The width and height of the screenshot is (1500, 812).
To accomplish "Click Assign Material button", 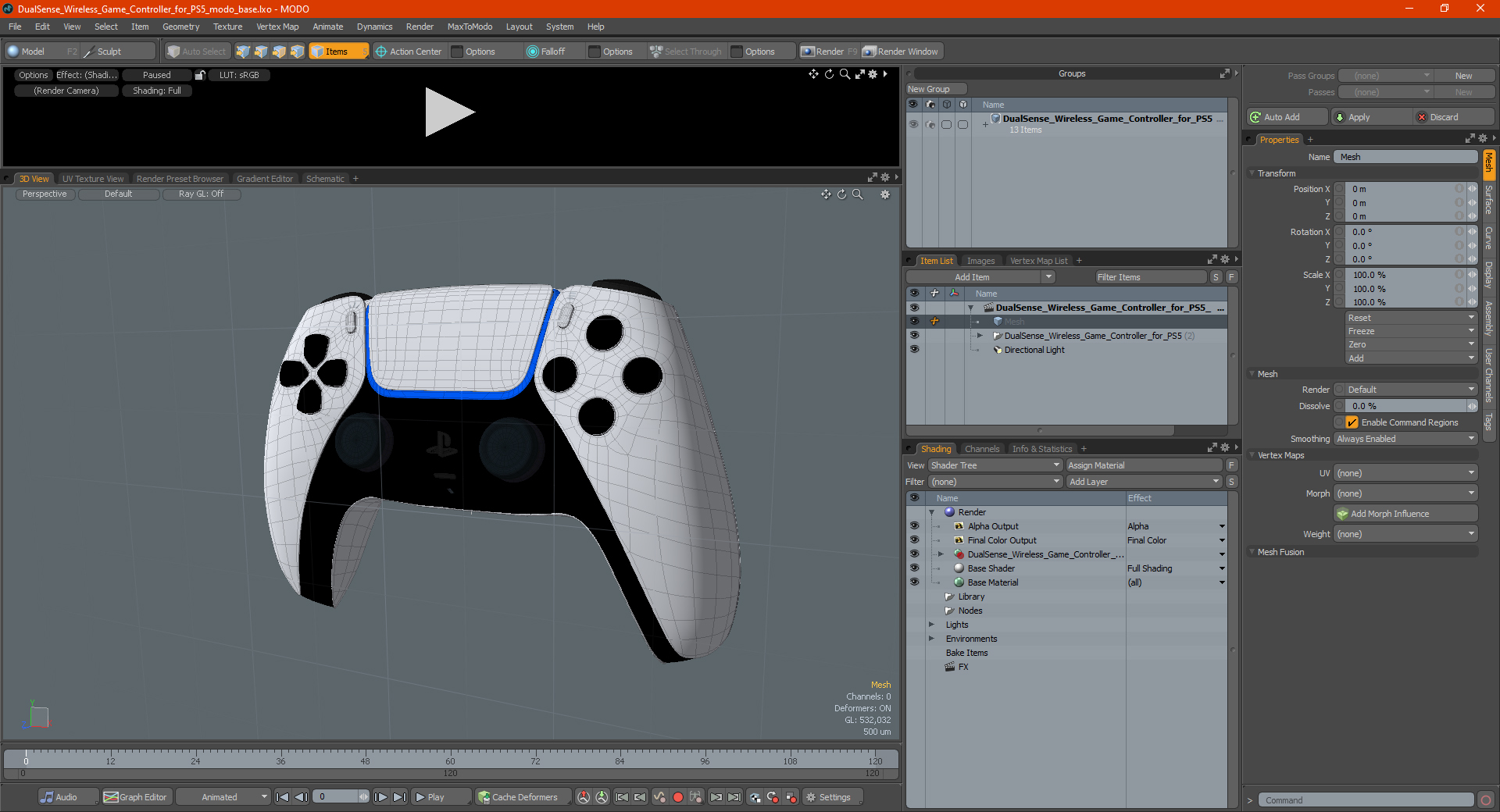I will click(x=1145, y=465).
